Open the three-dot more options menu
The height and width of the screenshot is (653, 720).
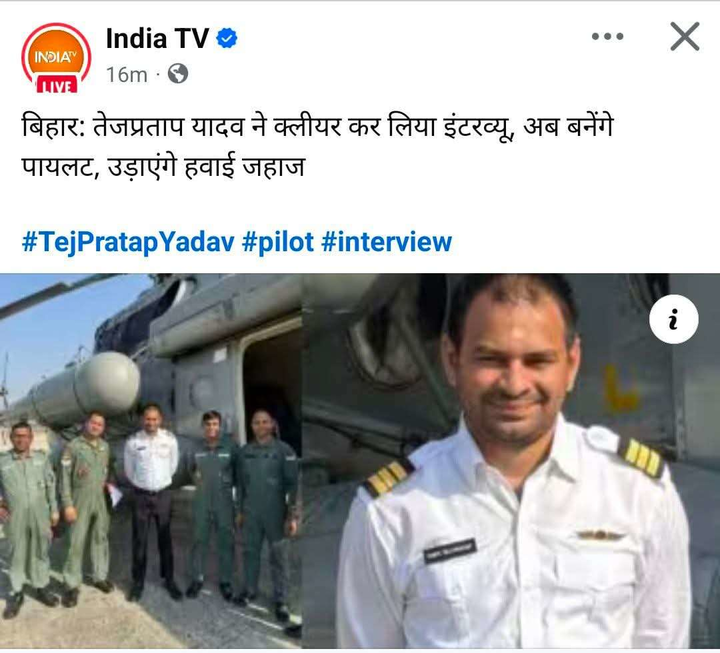click(x=607, y=36)
